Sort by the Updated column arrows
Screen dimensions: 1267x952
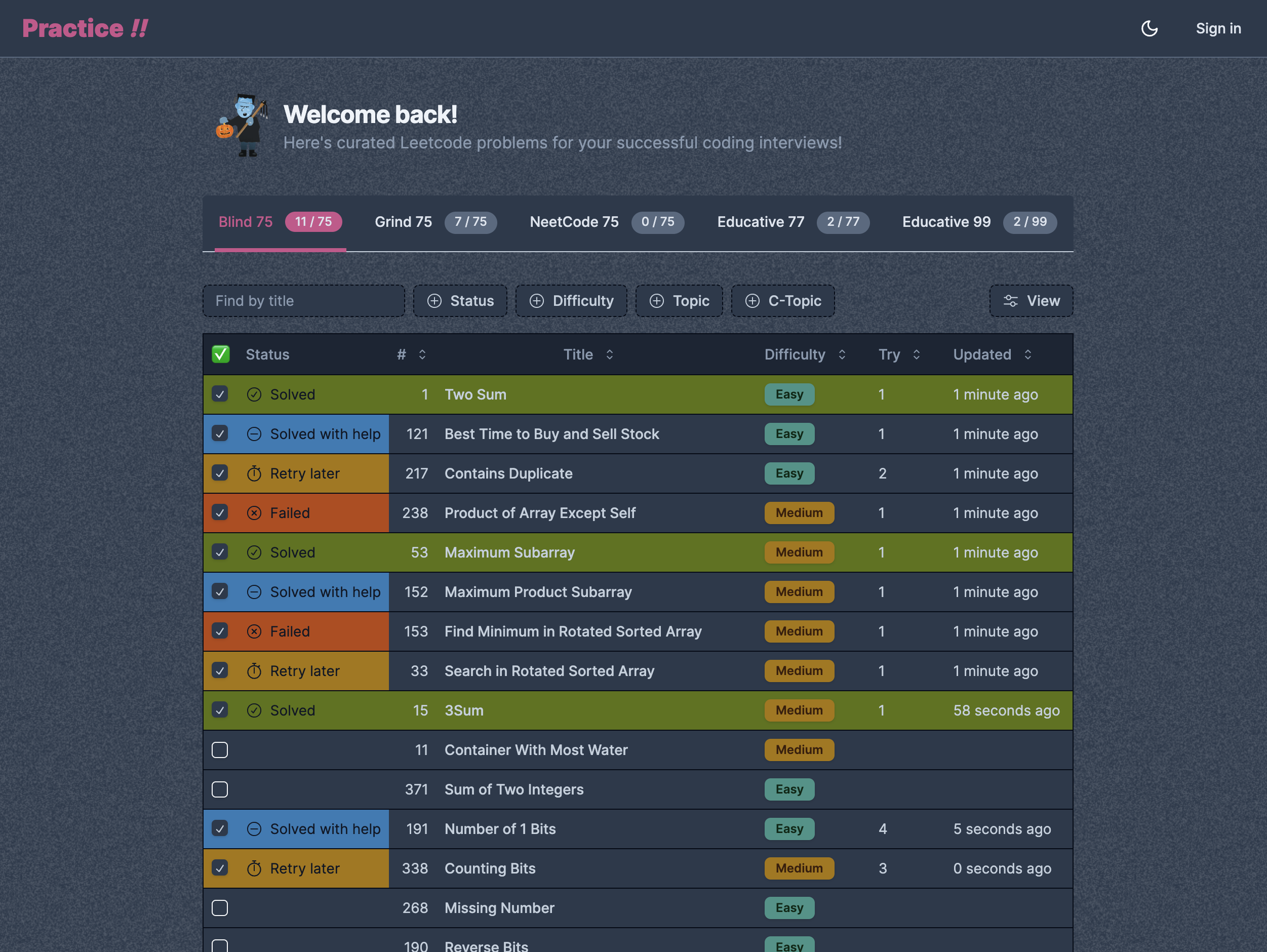(x=1027, y=354)
